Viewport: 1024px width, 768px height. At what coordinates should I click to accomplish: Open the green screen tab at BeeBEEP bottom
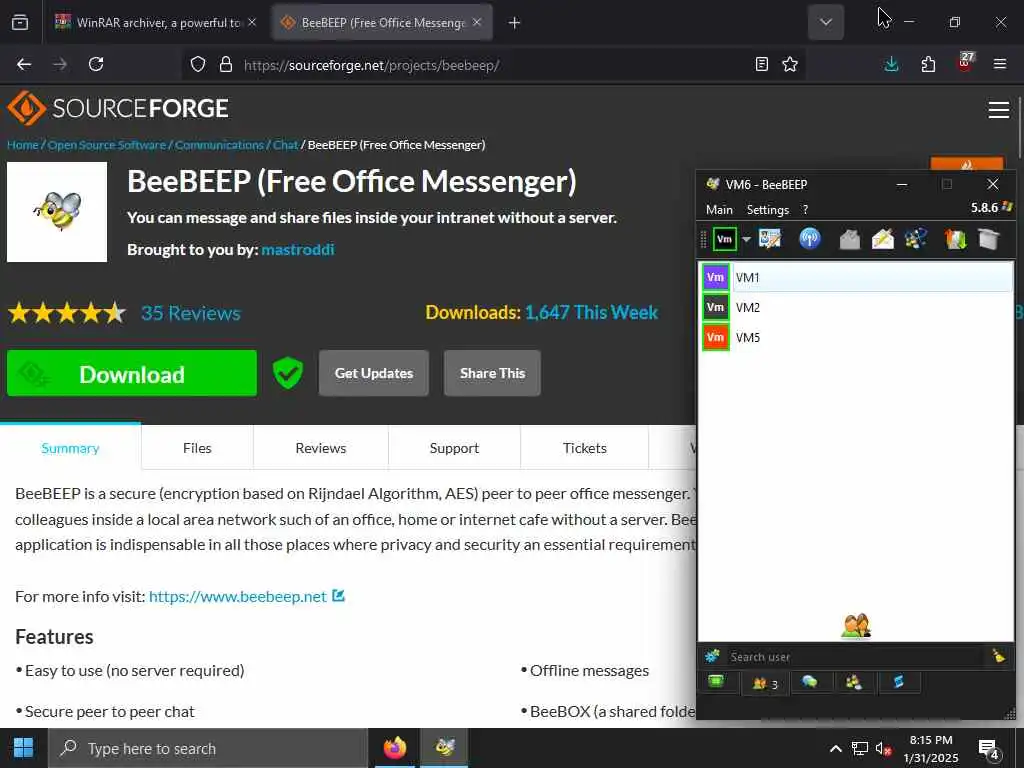click(x=716, y=682)
